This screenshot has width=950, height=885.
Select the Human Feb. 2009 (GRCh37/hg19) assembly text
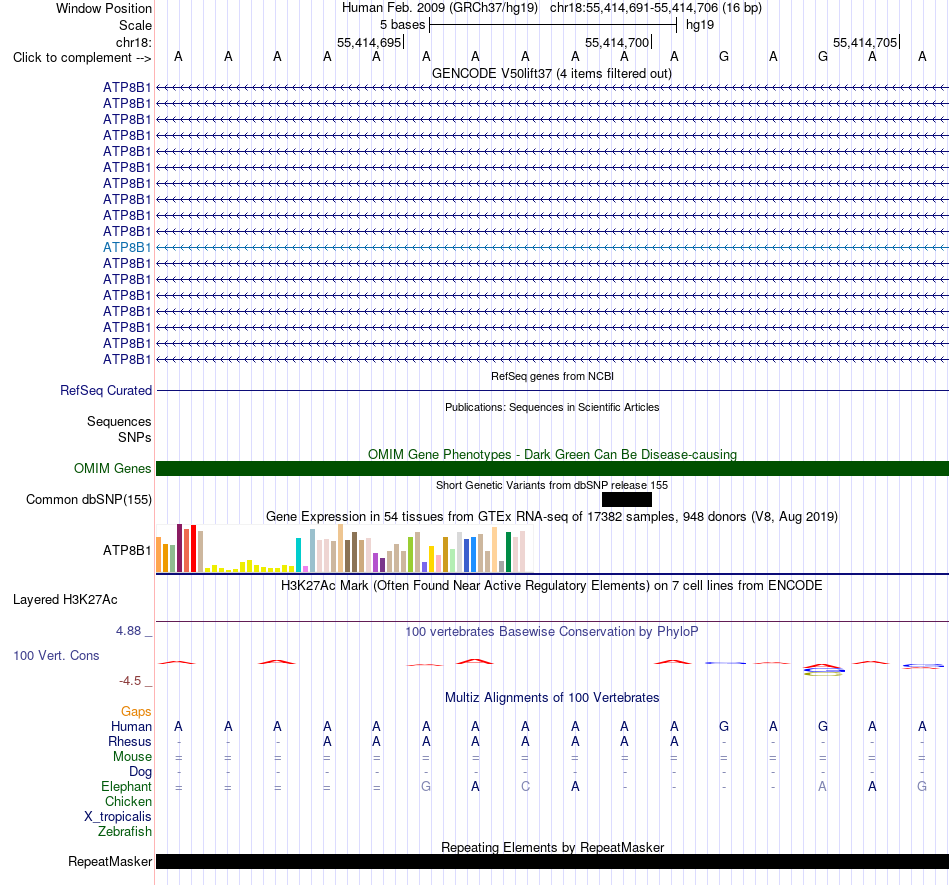[x=440, y=8]
